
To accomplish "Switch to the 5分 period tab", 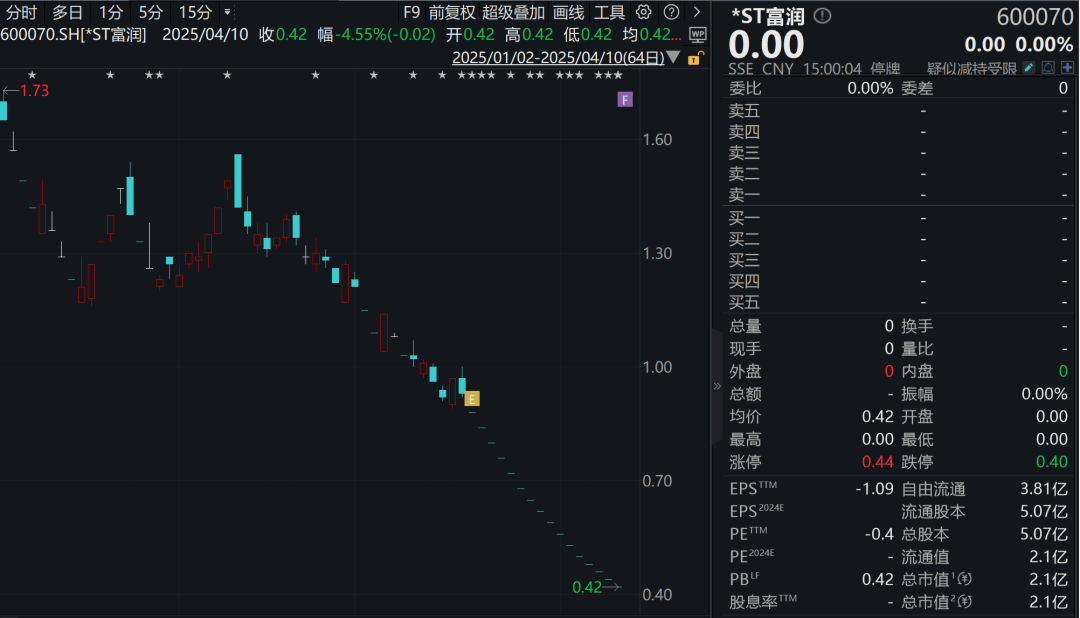I will [x=150, y=12].
